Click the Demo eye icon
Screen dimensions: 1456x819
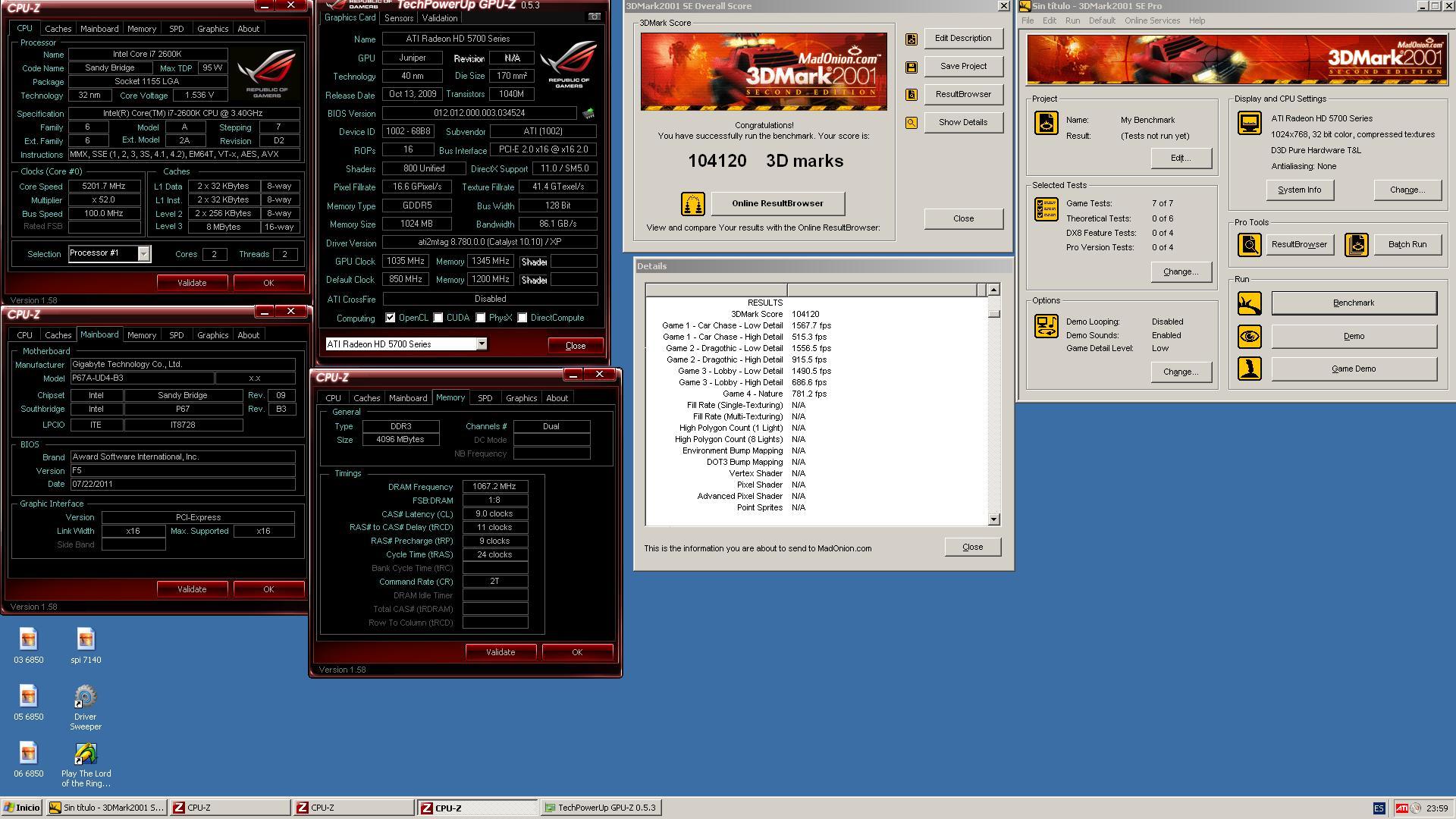pos(1250,336)
